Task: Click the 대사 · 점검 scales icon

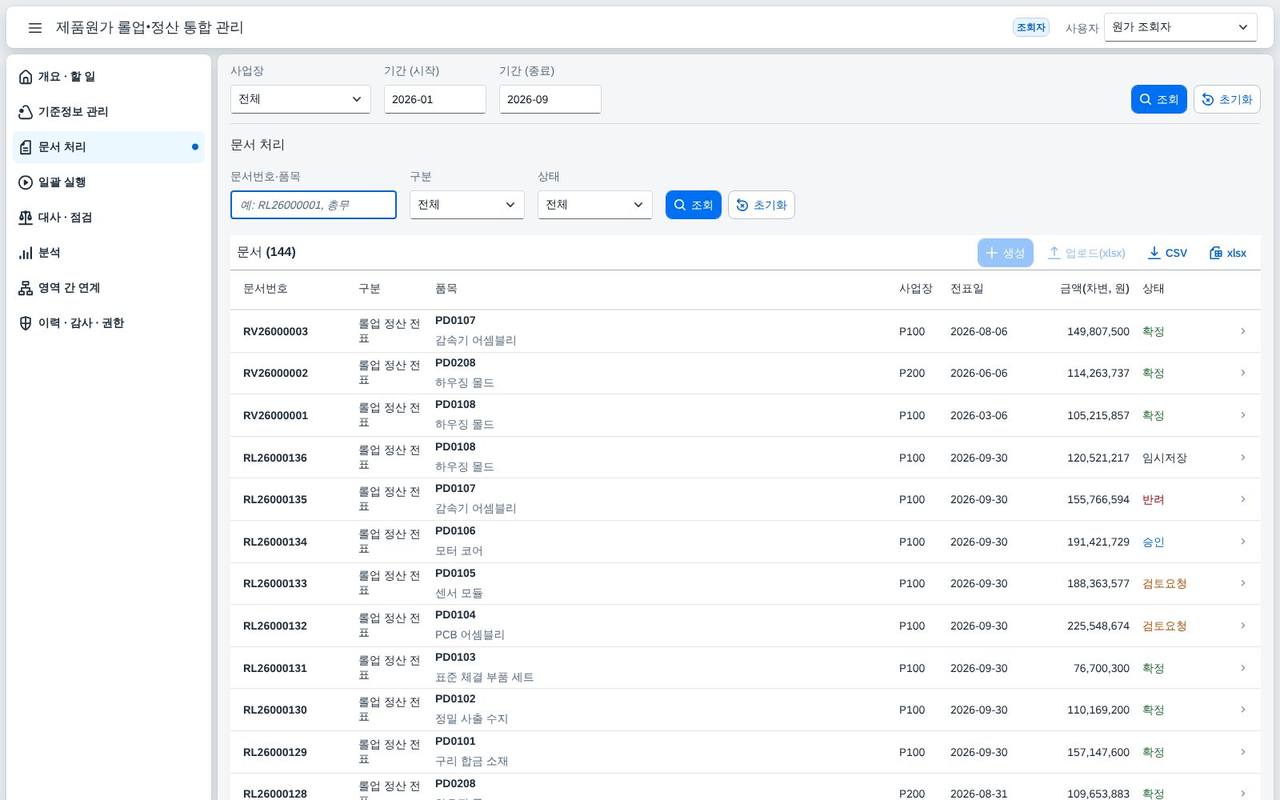Action: tap(26, 217)
